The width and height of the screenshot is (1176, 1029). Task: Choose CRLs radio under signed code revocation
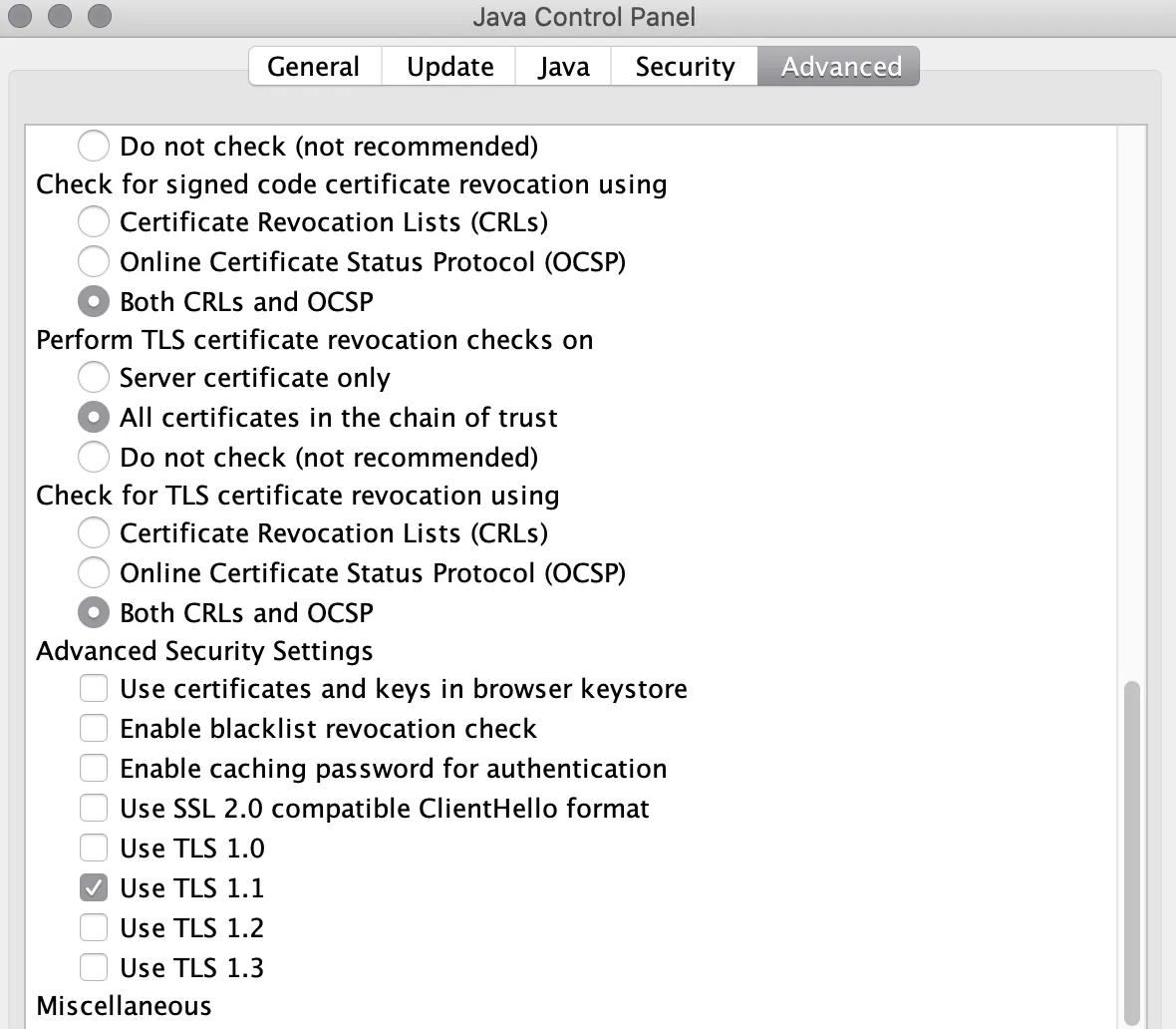(94, 222)
